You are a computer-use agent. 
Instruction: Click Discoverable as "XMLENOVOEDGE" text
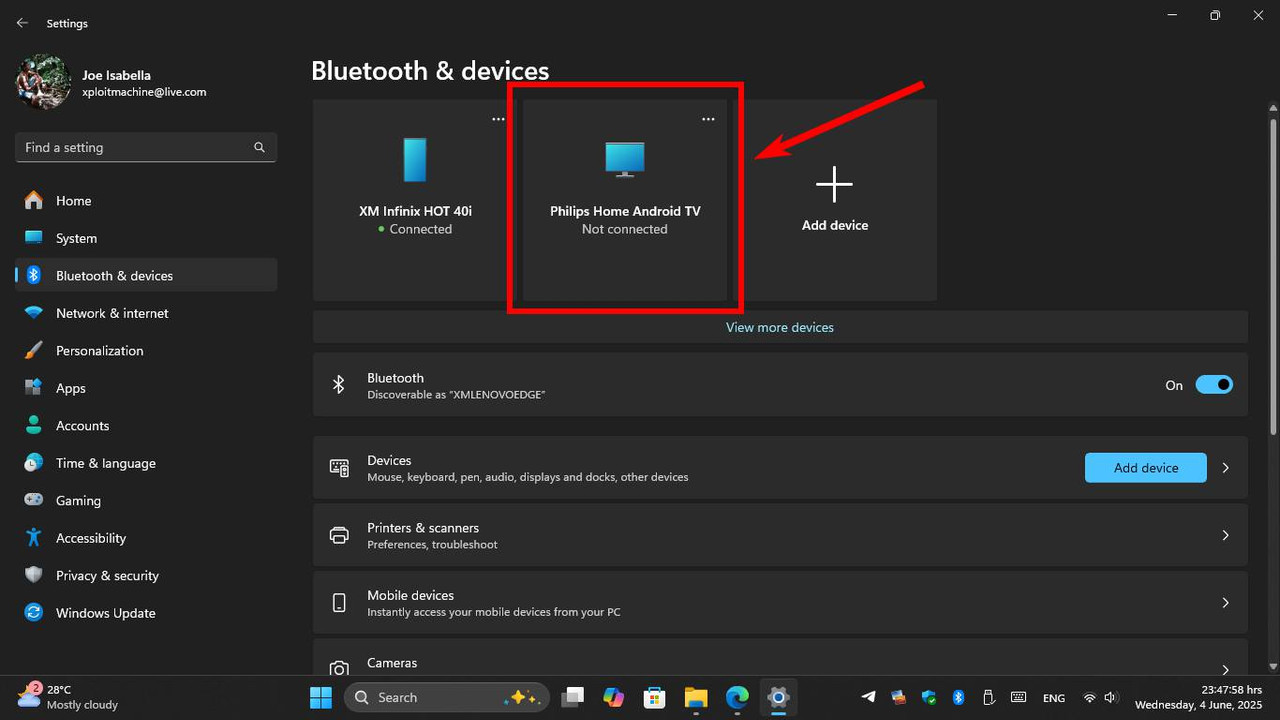click(x=456, y=395)
